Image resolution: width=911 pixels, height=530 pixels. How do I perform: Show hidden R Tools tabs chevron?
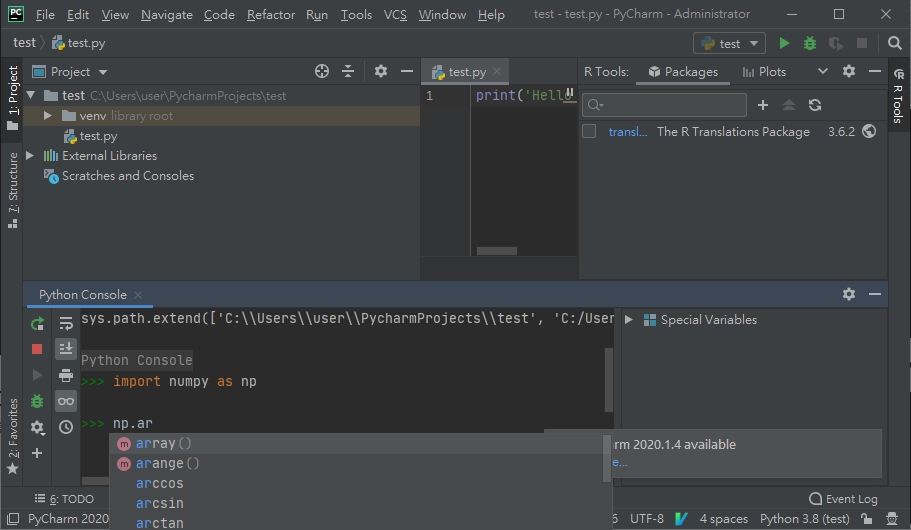click(x=823, y=71)
